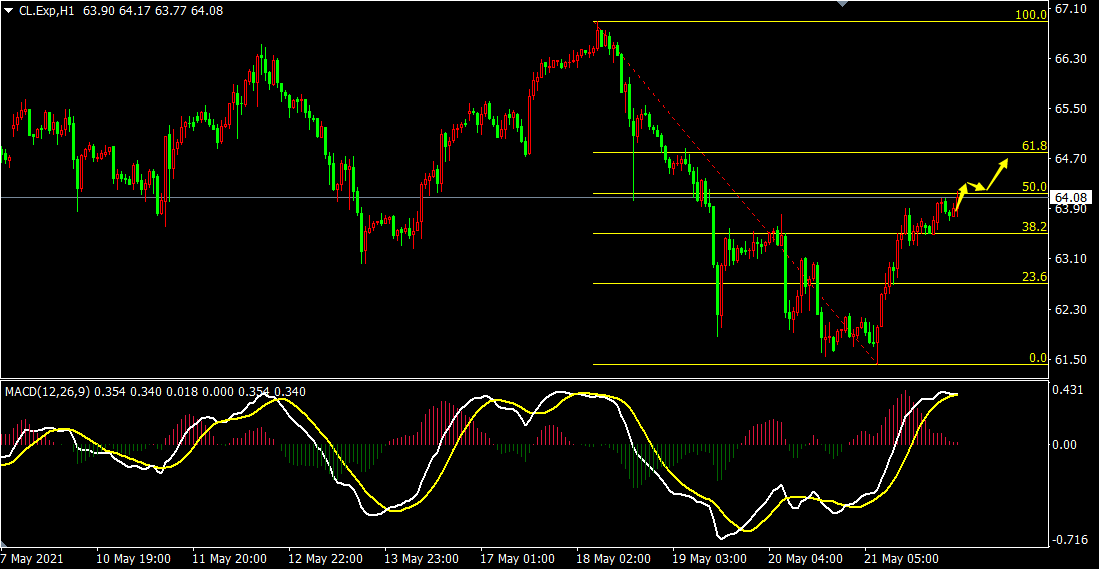Click the 21 May 05:00 time label
The image size is (1099, 569).
pos(901,558)
